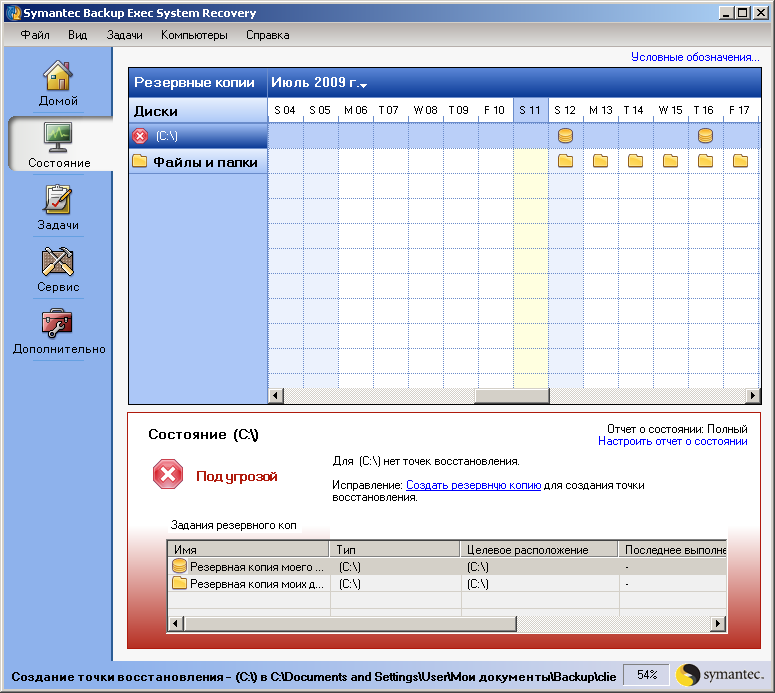This screenshot has width=775, height=693.
Task: Click the Имя column header
Action: 249,549
